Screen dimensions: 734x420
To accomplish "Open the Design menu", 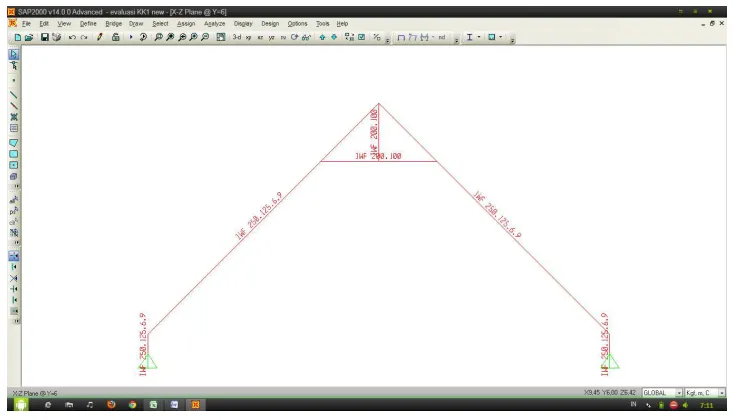I will point(270,23).
